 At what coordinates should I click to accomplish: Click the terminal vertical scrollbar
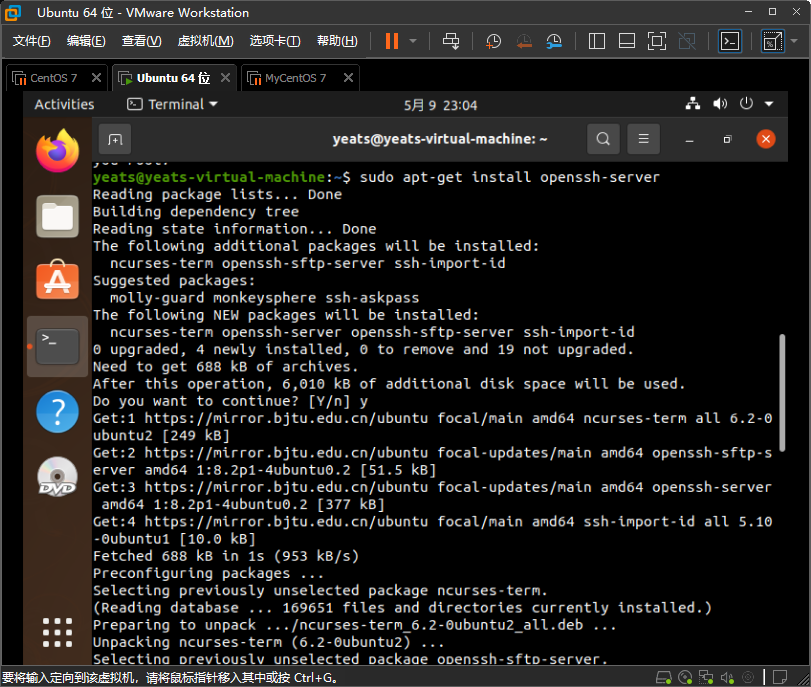coord(782,393)
